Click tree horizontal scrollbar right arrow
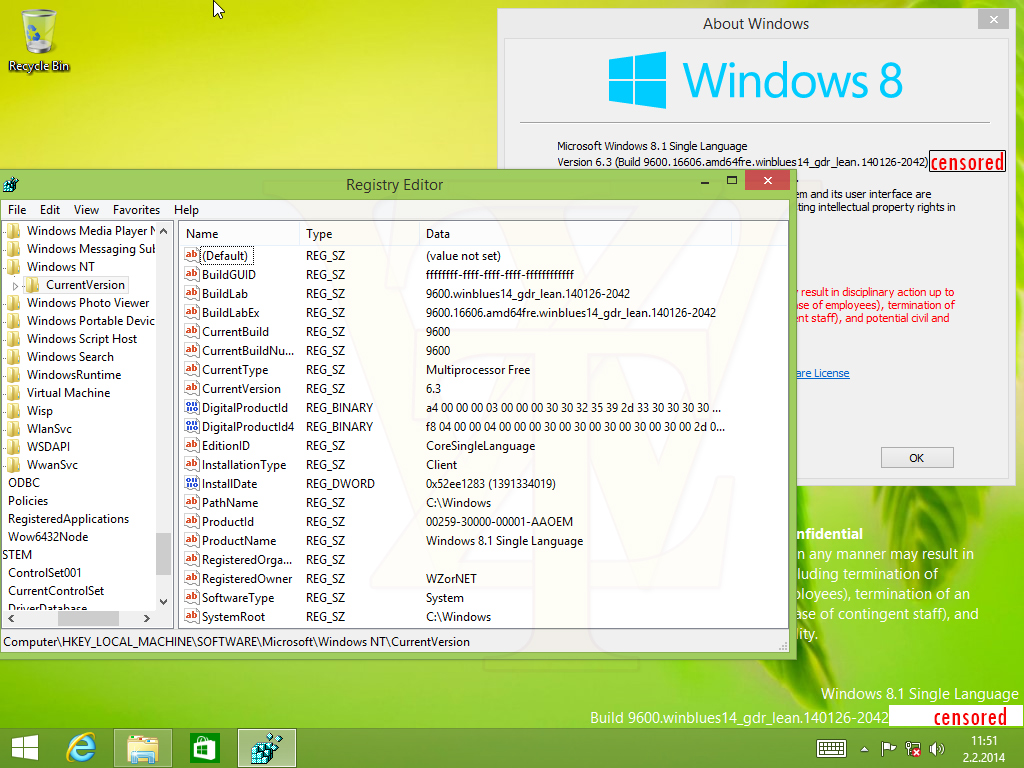 click(x=147, y=618)
